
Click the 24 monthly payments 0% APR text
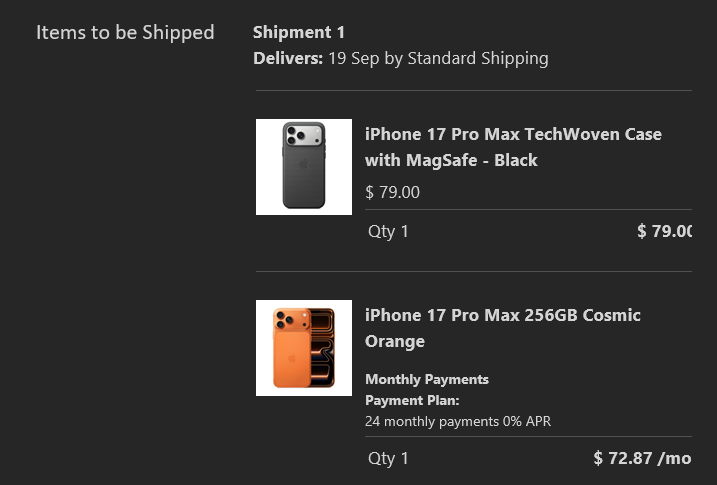coord(458,421)
